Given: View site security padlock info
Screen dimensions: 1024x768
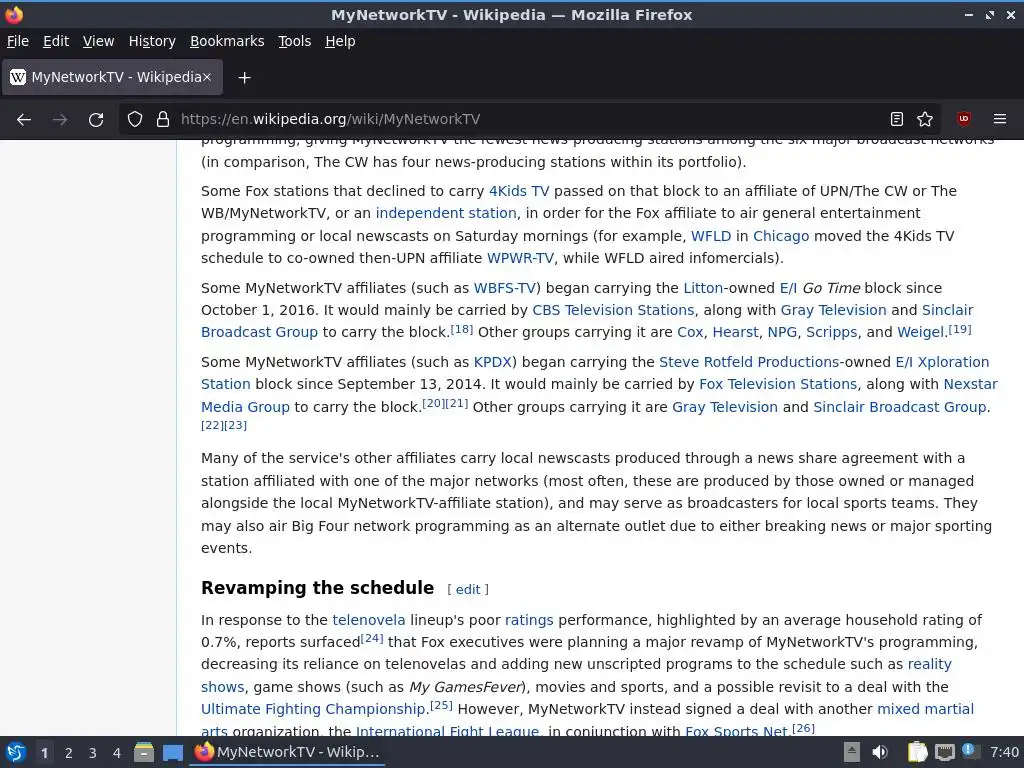Looking at the screenshot, I should [x=163, y=120].
